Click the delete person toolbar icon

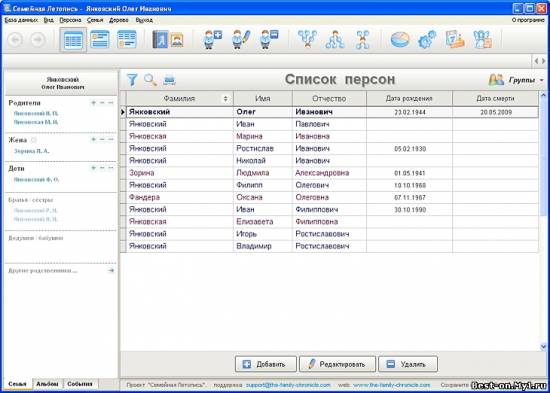(269, 39)
